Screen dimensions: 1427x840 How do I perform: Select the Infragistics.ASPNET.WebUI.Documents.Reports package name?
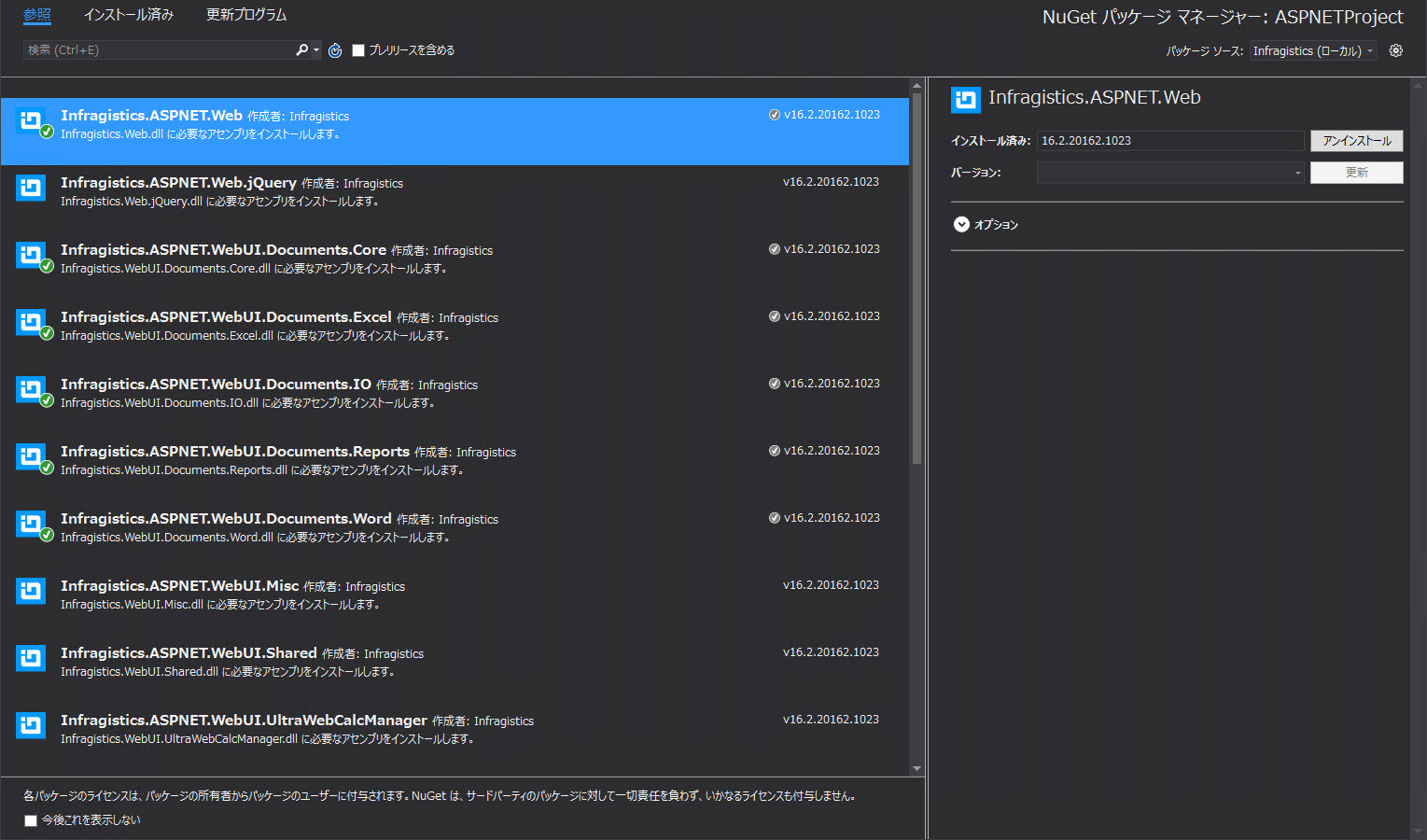pos(235,451)
